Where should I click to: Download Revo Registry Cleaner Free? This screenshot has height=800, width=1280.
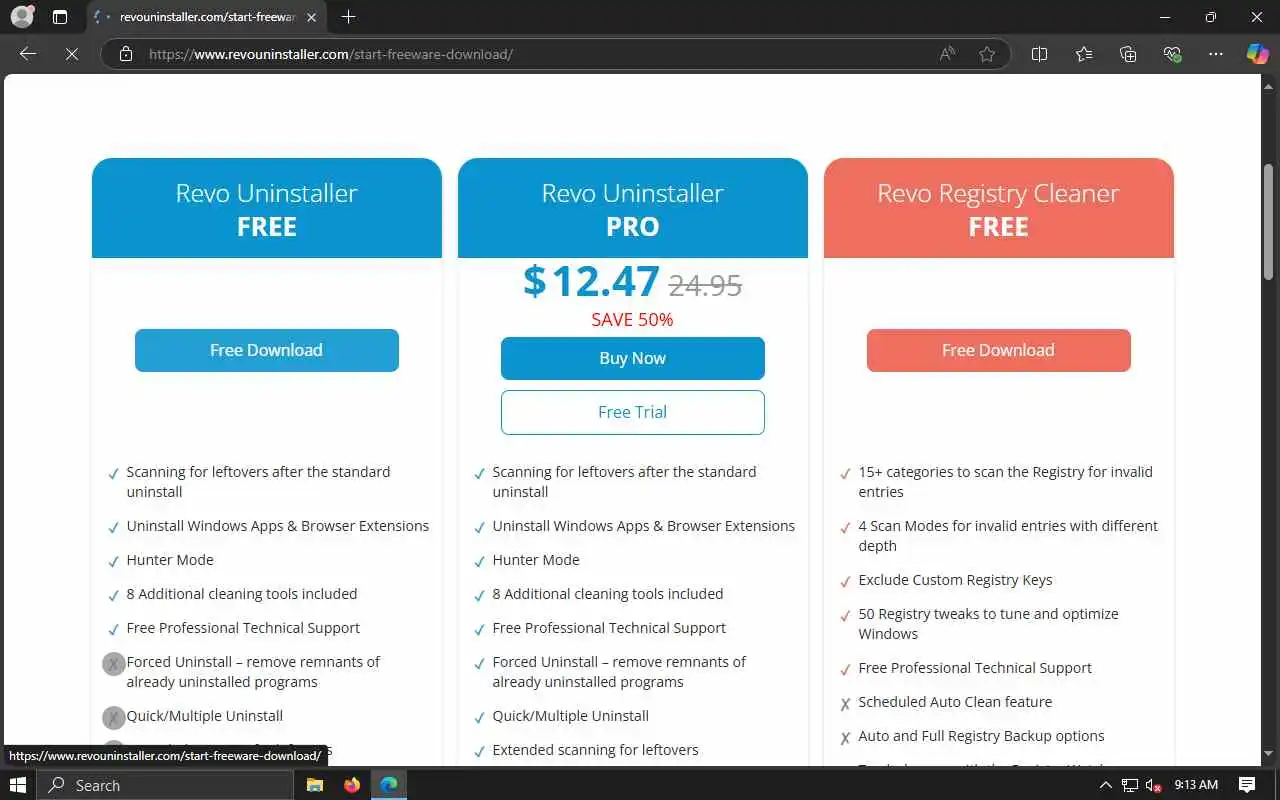(999, 350)
